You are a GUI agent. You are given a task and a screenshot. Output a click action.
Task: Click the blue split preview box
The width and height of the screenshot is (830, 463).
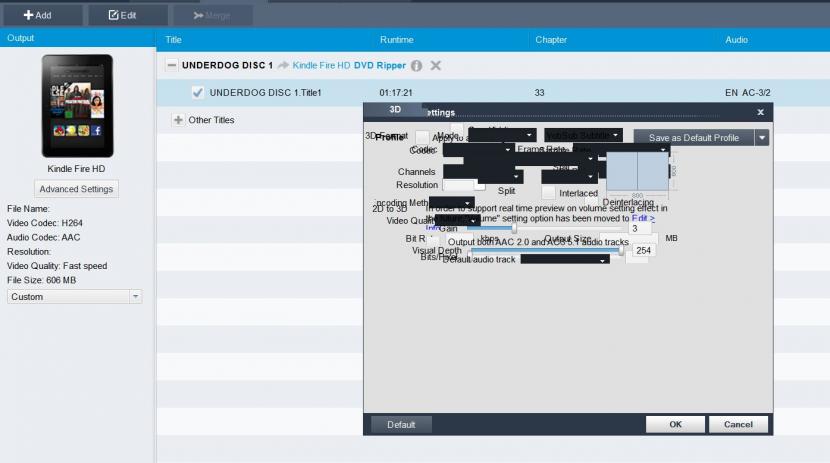point(637,171)
